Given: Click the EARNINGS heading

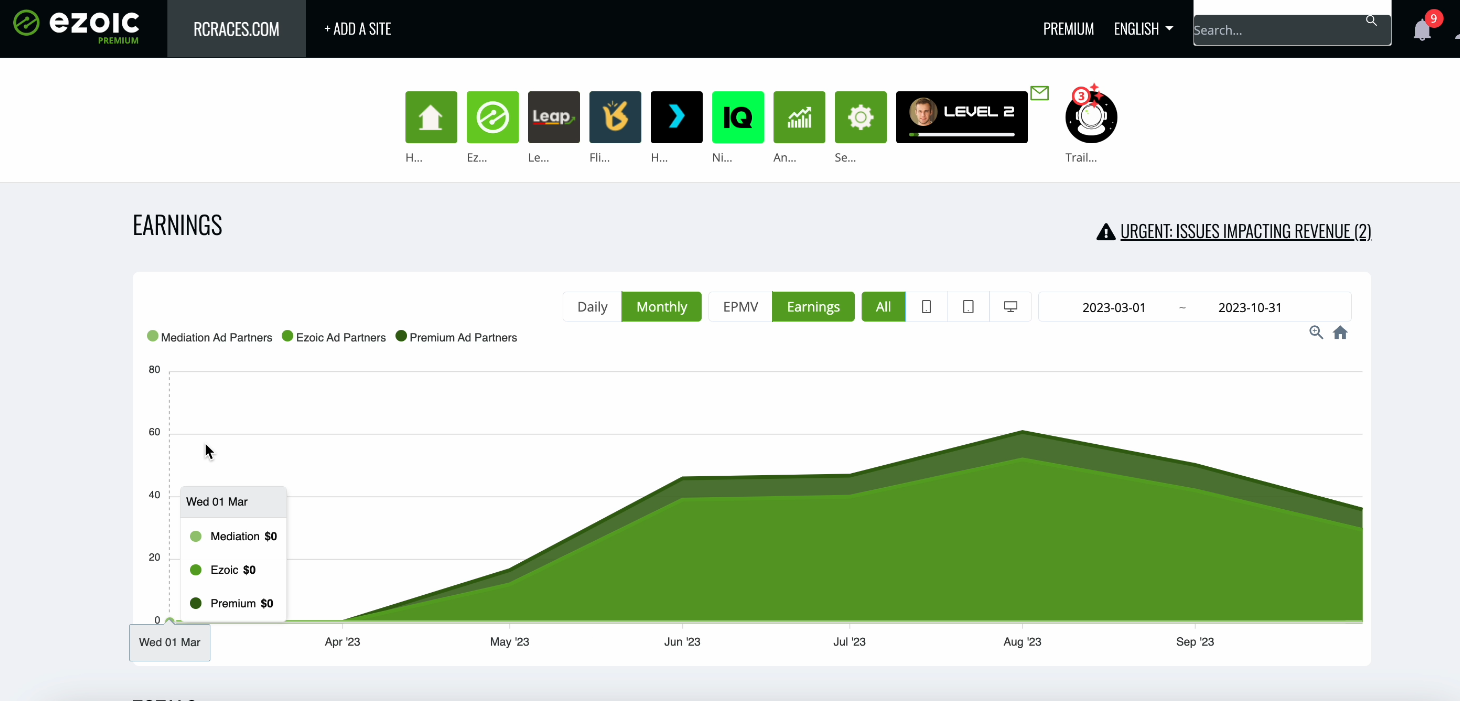Looking at the screenshot, I should pyautogui.click(x=177, y=226).
